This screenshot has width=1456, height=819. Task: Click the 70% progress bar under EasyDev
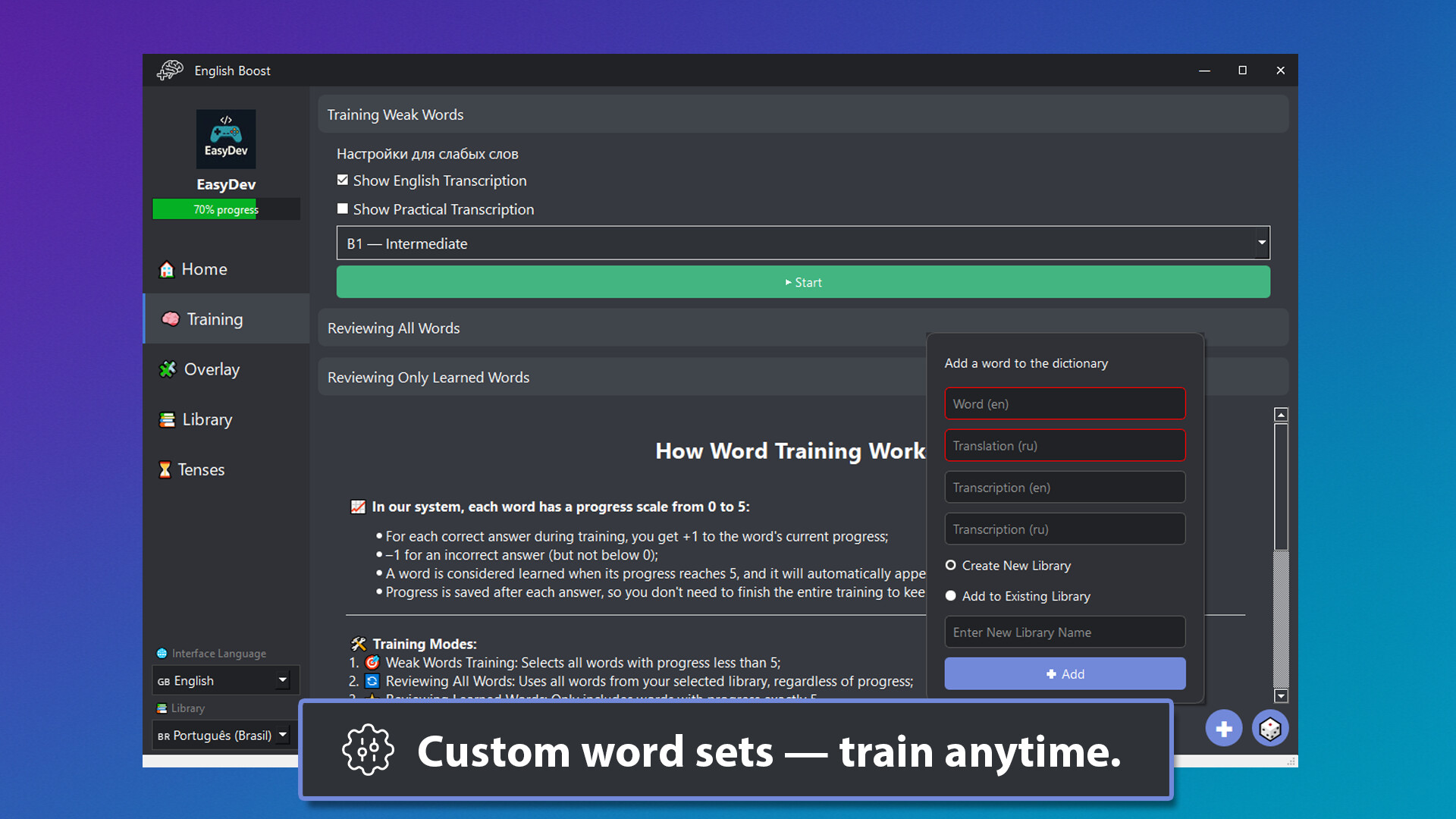tap(226, 209)
